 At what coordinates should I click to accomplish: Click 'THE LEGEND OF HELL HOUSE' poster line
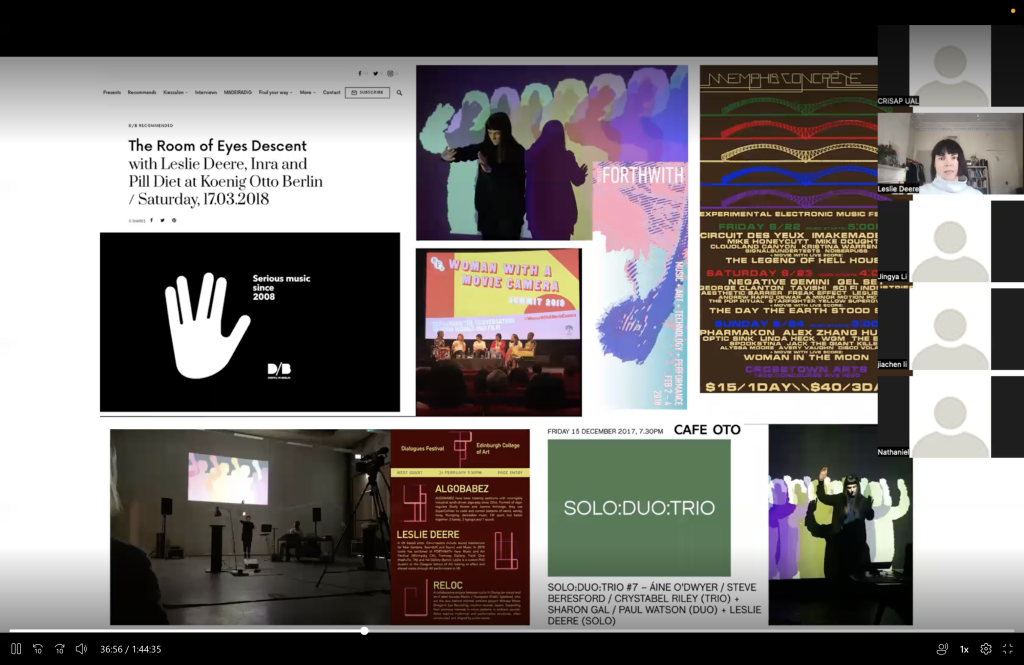tap(801, 260)
